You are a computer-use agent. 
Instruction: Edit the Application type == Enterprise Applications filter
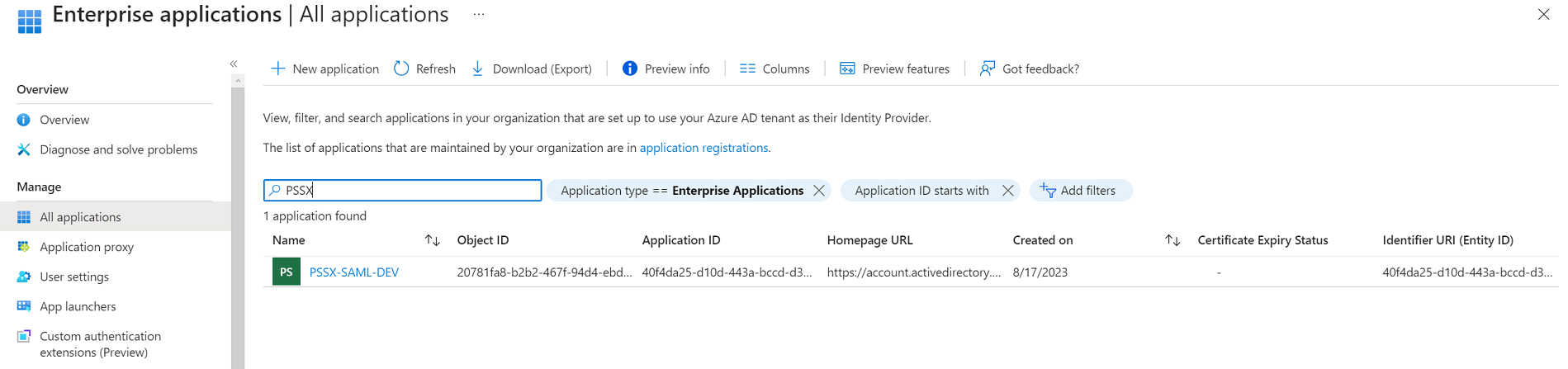[x=682, y=191]
